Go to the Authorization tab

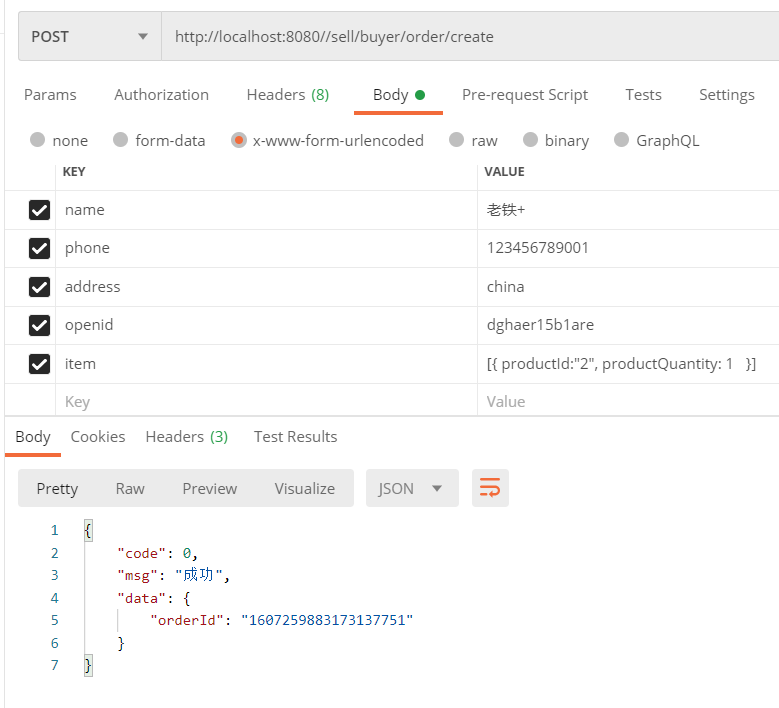coord(161,95)
